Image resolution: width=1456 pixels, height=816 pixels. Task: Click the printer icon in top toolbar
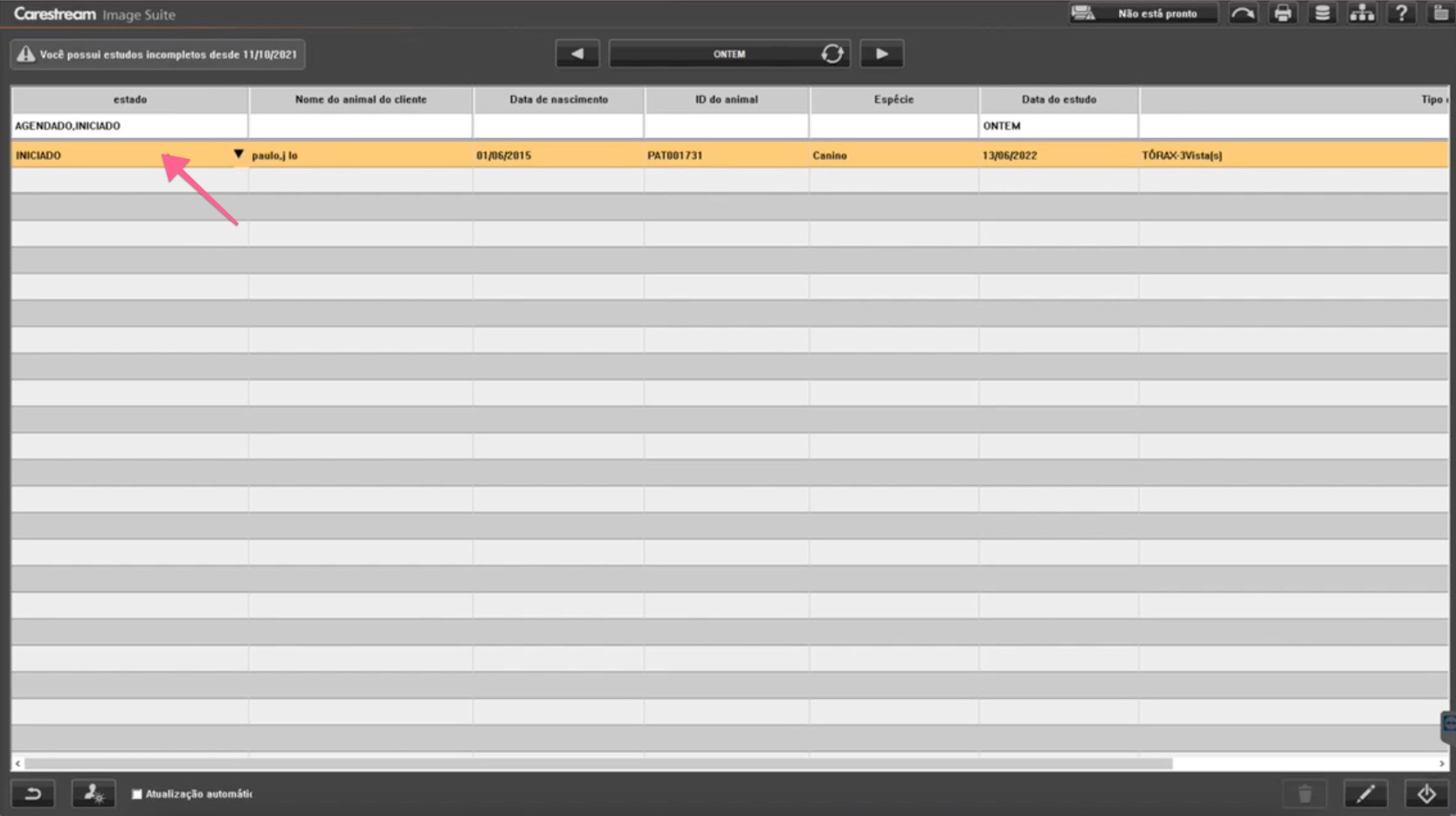point(1282,13)
